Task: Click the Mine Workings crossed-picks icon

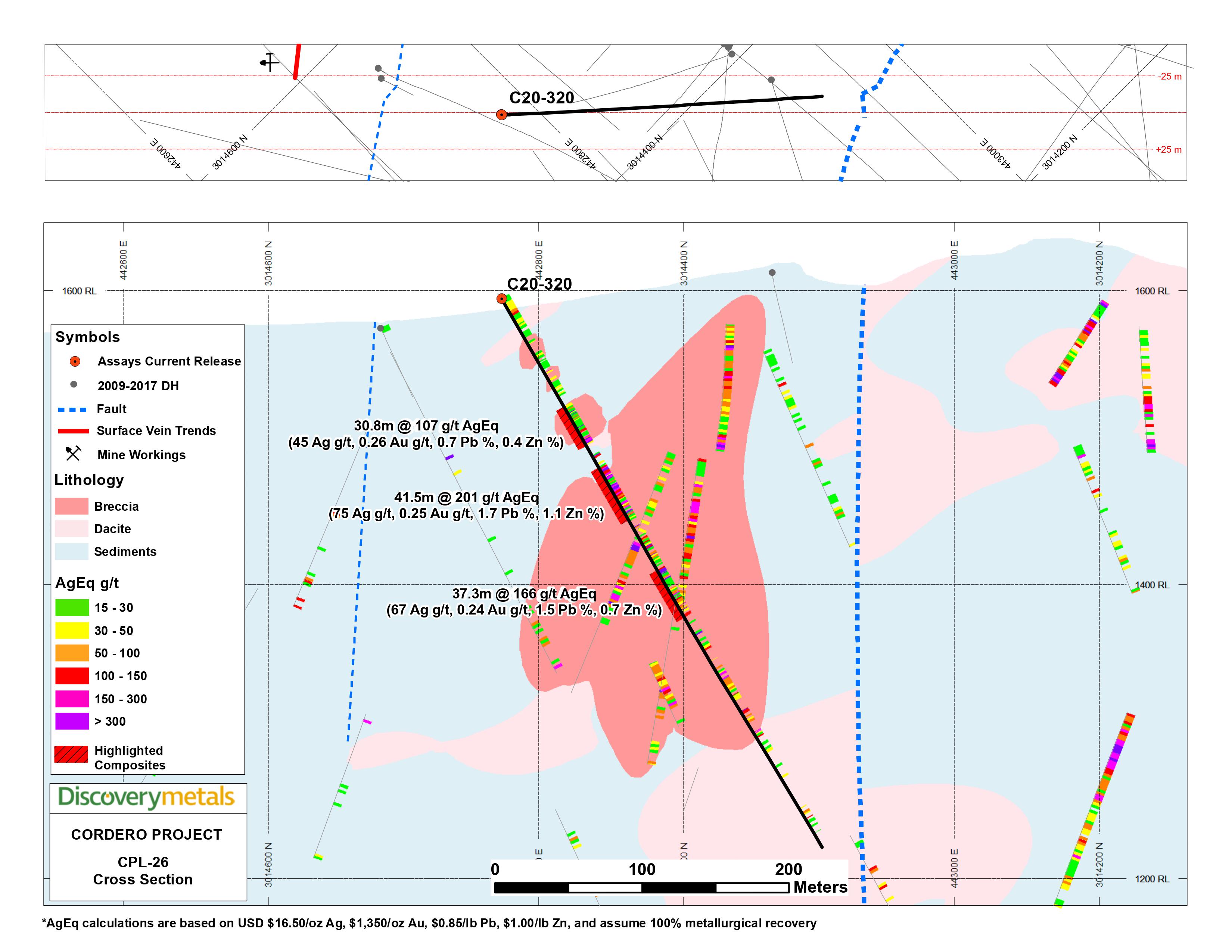Action: click(73, 454)
